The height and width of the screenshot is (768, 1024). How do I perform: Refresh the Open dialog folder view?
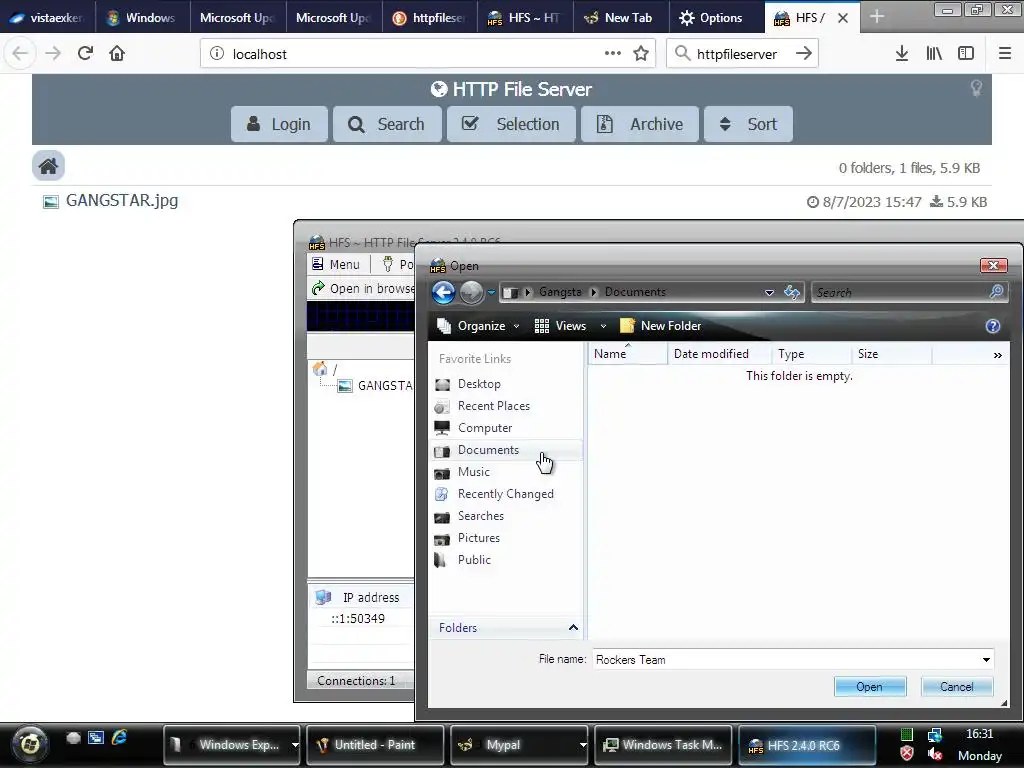coord(792,292)
